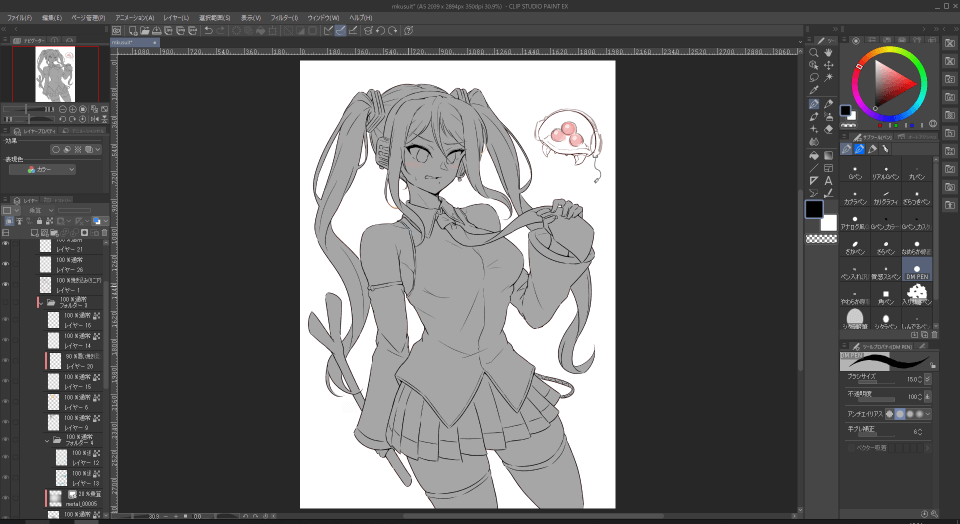
Task: Toggle the lock layer icon
Action: pos(39,221)
